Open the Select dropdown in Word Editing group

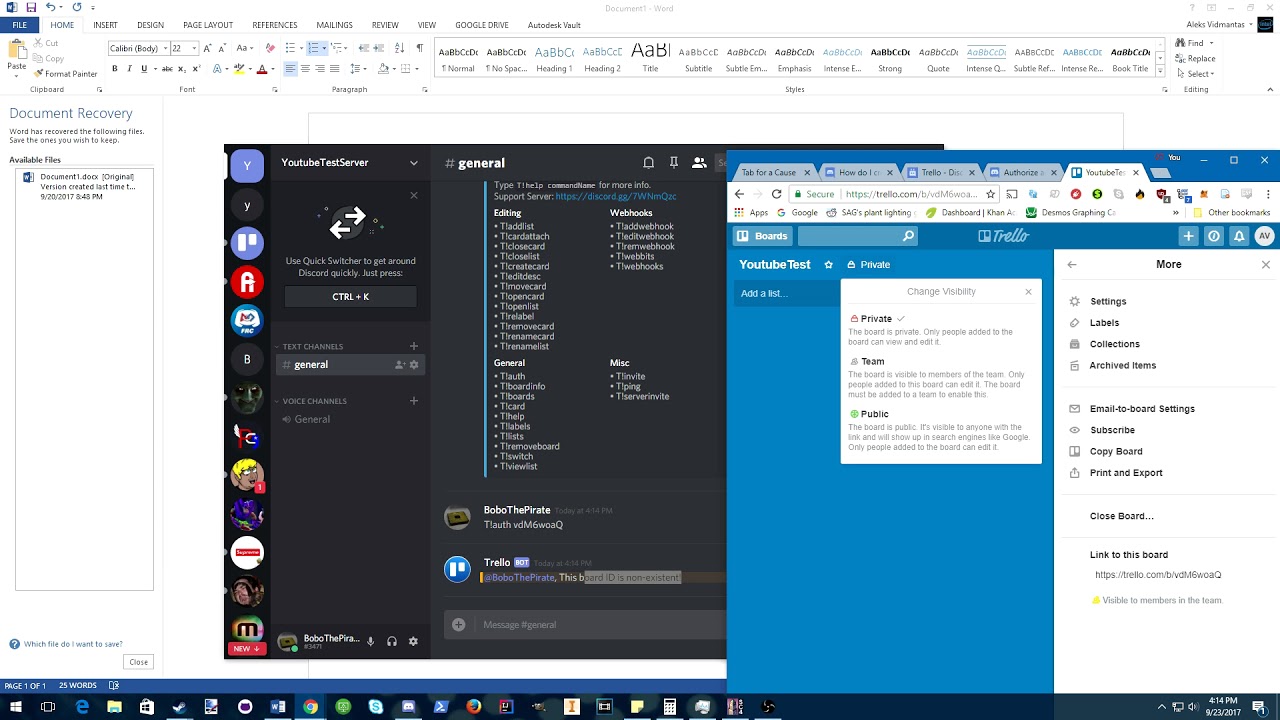(1196, 74)
